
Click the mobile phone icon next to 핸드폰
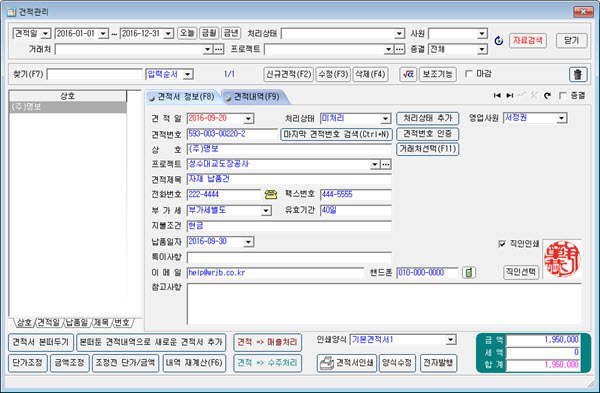tap(469, 273)
